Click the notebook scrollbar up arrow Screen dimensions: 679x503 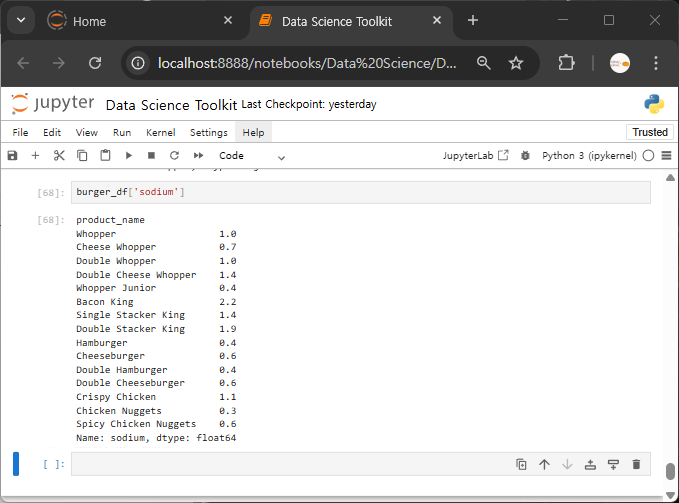(670, 177)
